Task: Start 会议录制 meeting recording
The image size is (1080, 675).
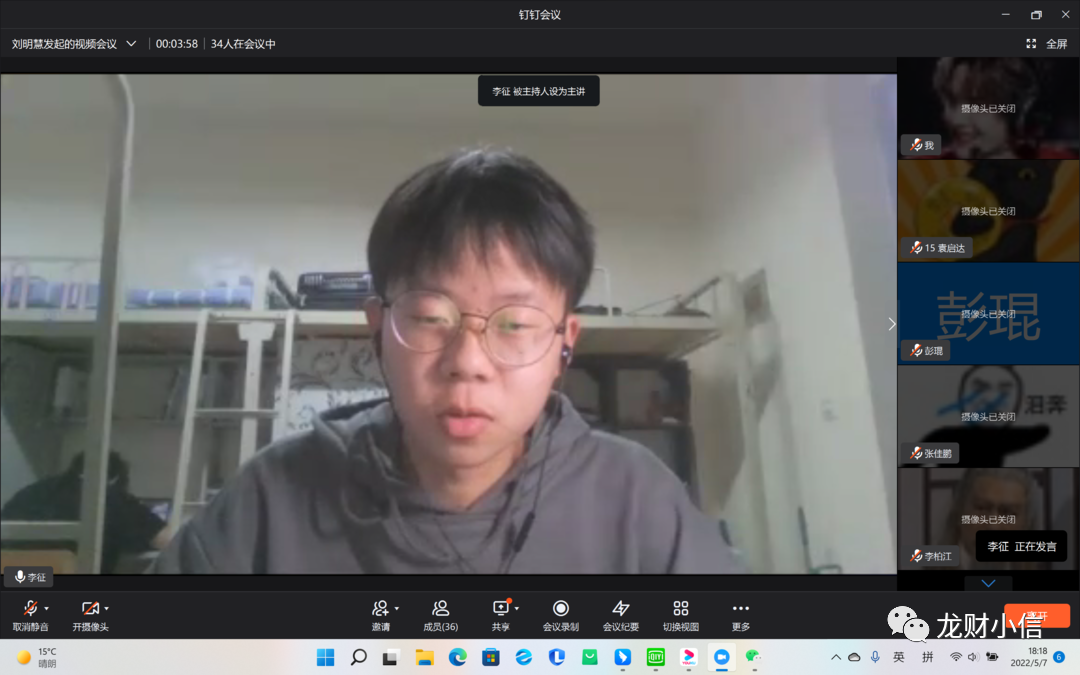Action: click(561, 608)
